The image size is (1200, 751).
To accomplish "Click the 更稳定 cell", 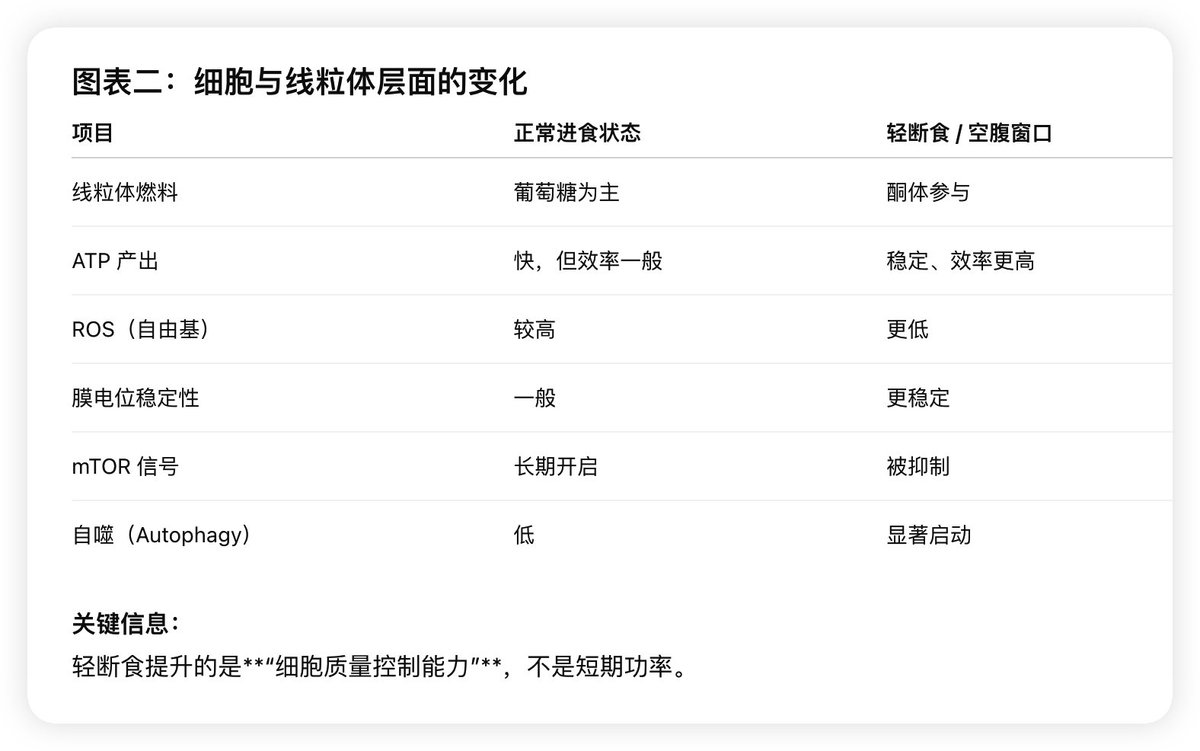I will pyautogui.click(x=918, y=398).
